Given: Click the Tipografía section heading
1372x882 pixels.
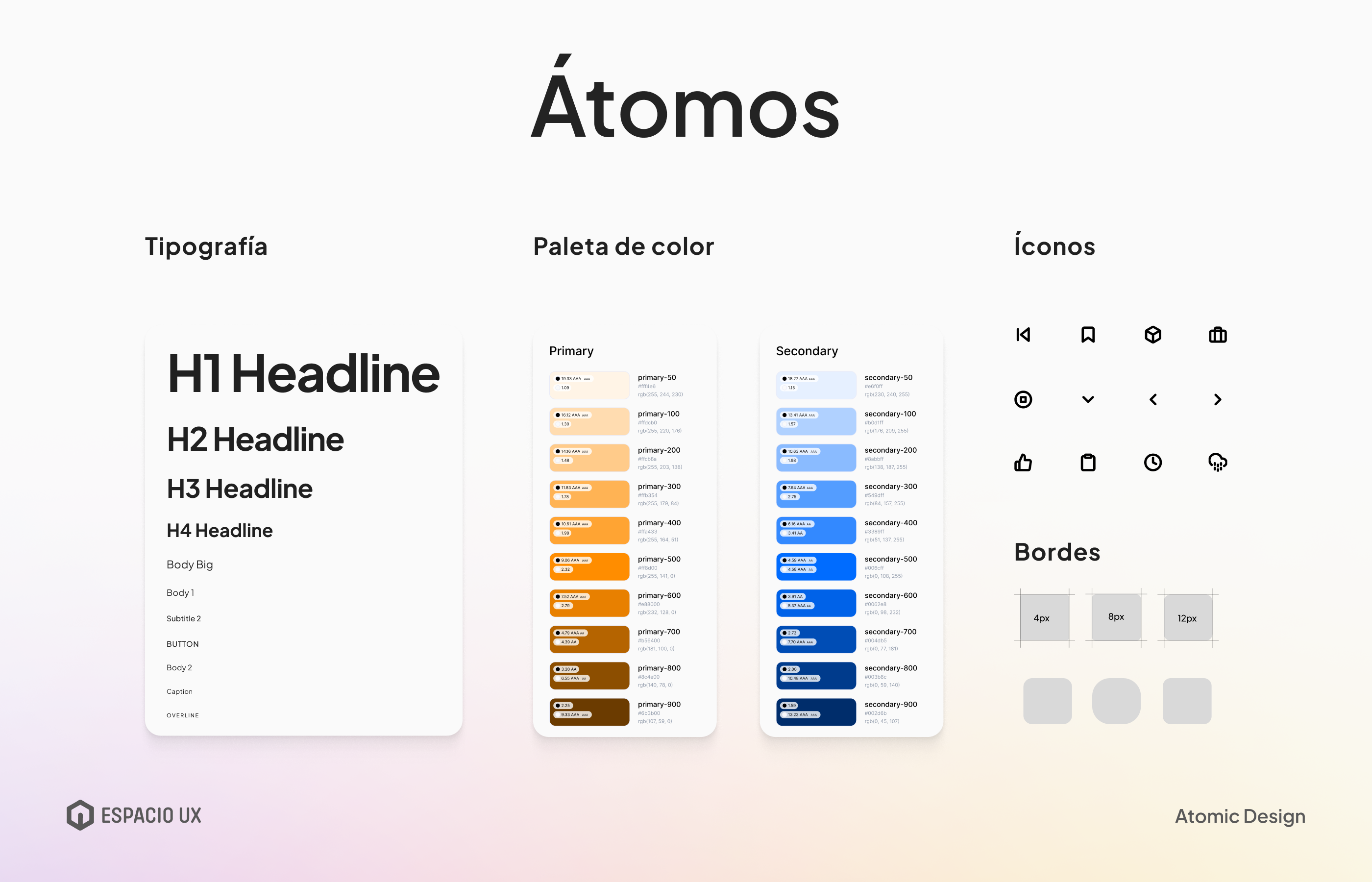Looking at the screenshot, I should (x=206, y=247).
